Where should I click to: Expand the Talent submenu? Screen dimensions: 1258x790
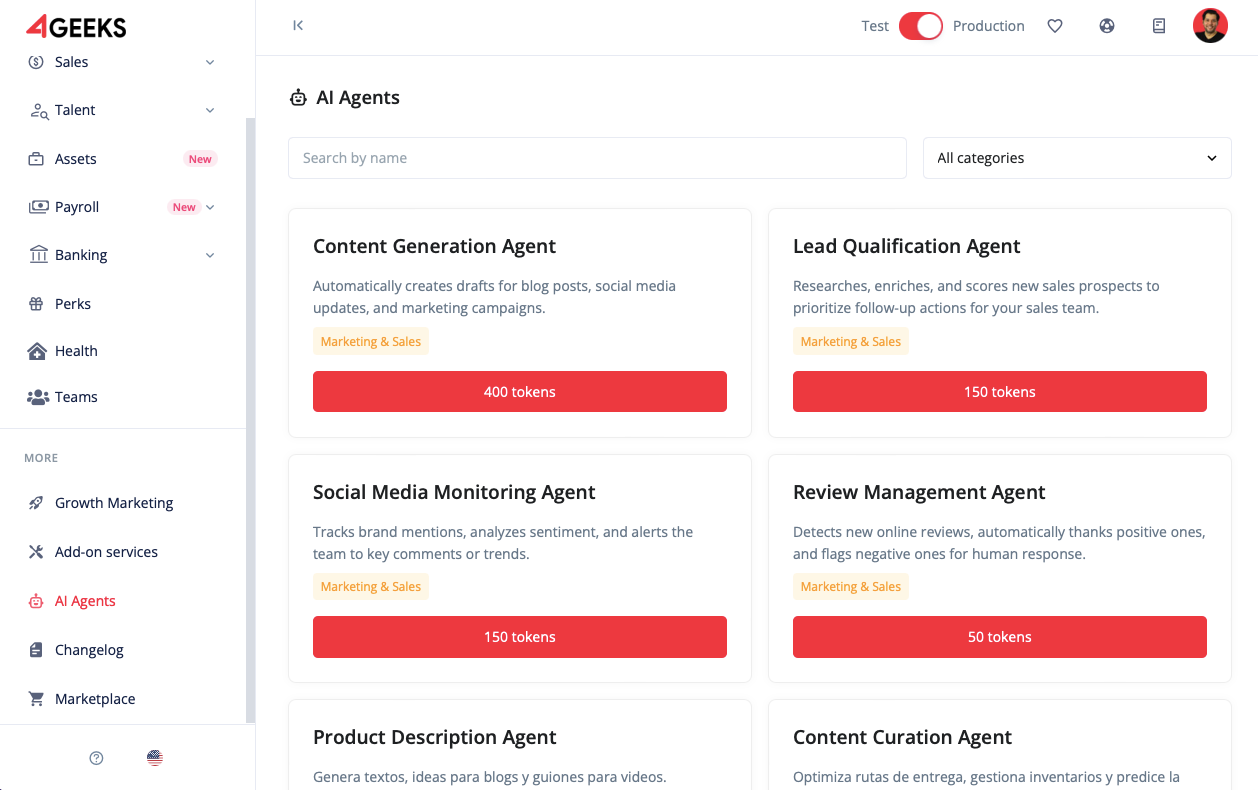210,110
